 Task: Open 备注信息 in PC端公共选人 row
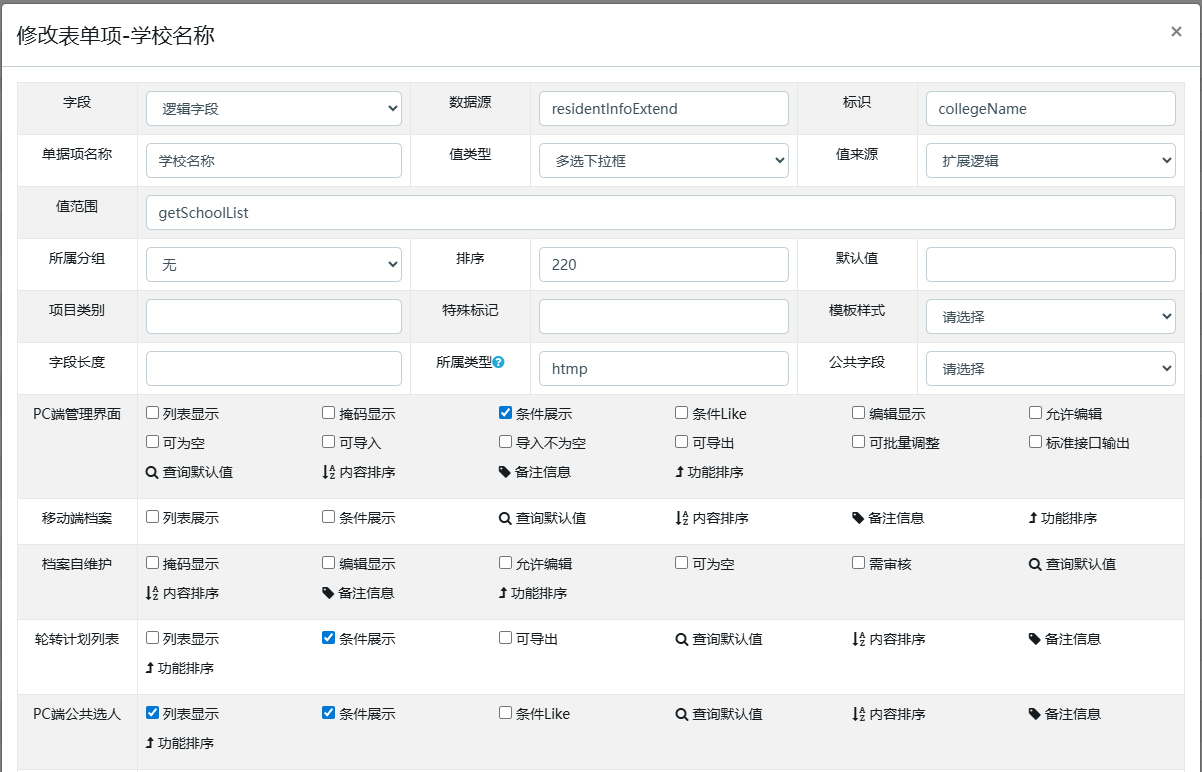coord(1065,714)
